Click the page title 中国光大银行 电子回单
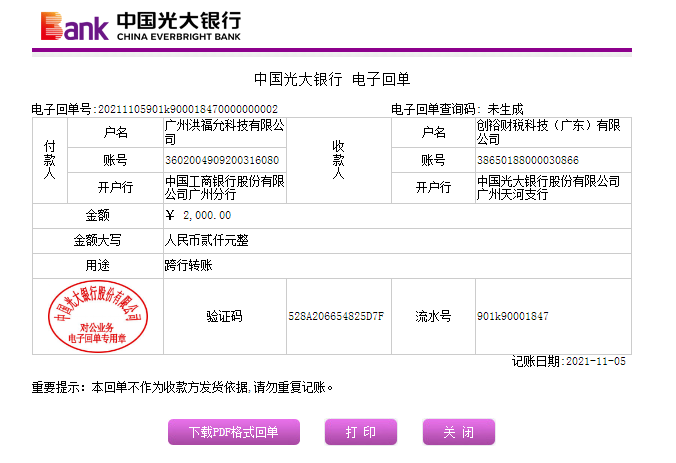The height and width of the screenshot is (463, 676). point(332,79)
